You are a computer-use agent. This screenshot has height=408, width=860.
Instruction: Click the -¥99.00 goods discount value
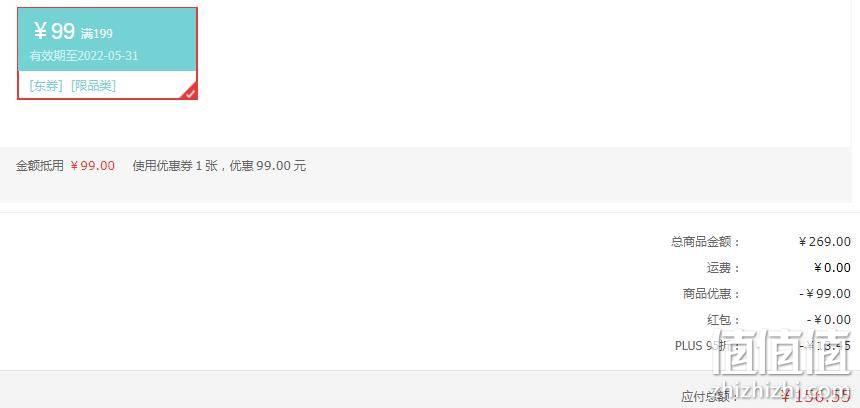[x=825, y=293]
